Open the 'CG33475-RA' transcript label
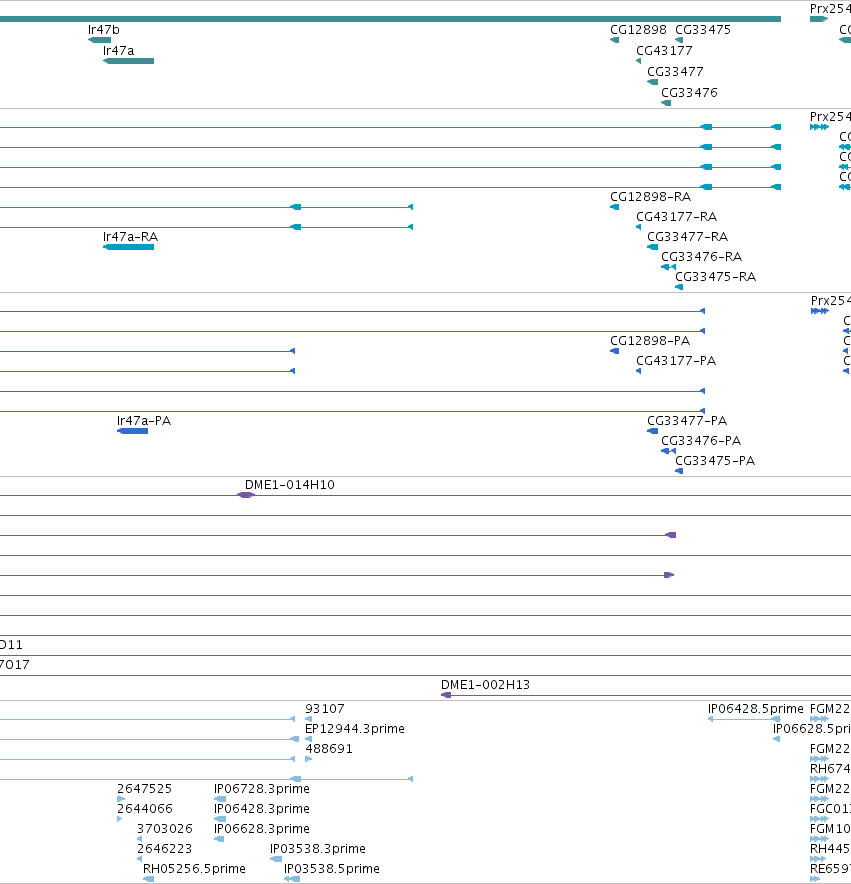The width and height of the screenshot is (851, 884). point(716,277)
